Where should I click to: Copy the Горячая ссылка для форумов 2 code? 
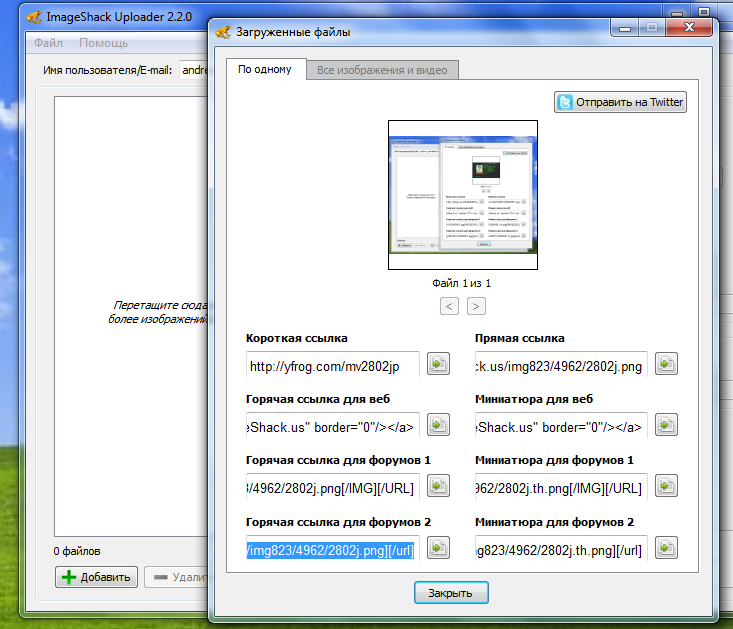[x=438, y=548]
